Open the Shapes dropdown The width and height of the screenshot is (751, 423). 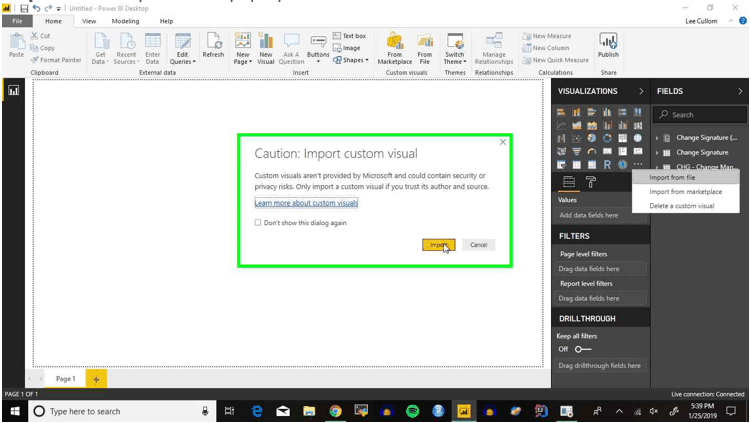(351, 60)
